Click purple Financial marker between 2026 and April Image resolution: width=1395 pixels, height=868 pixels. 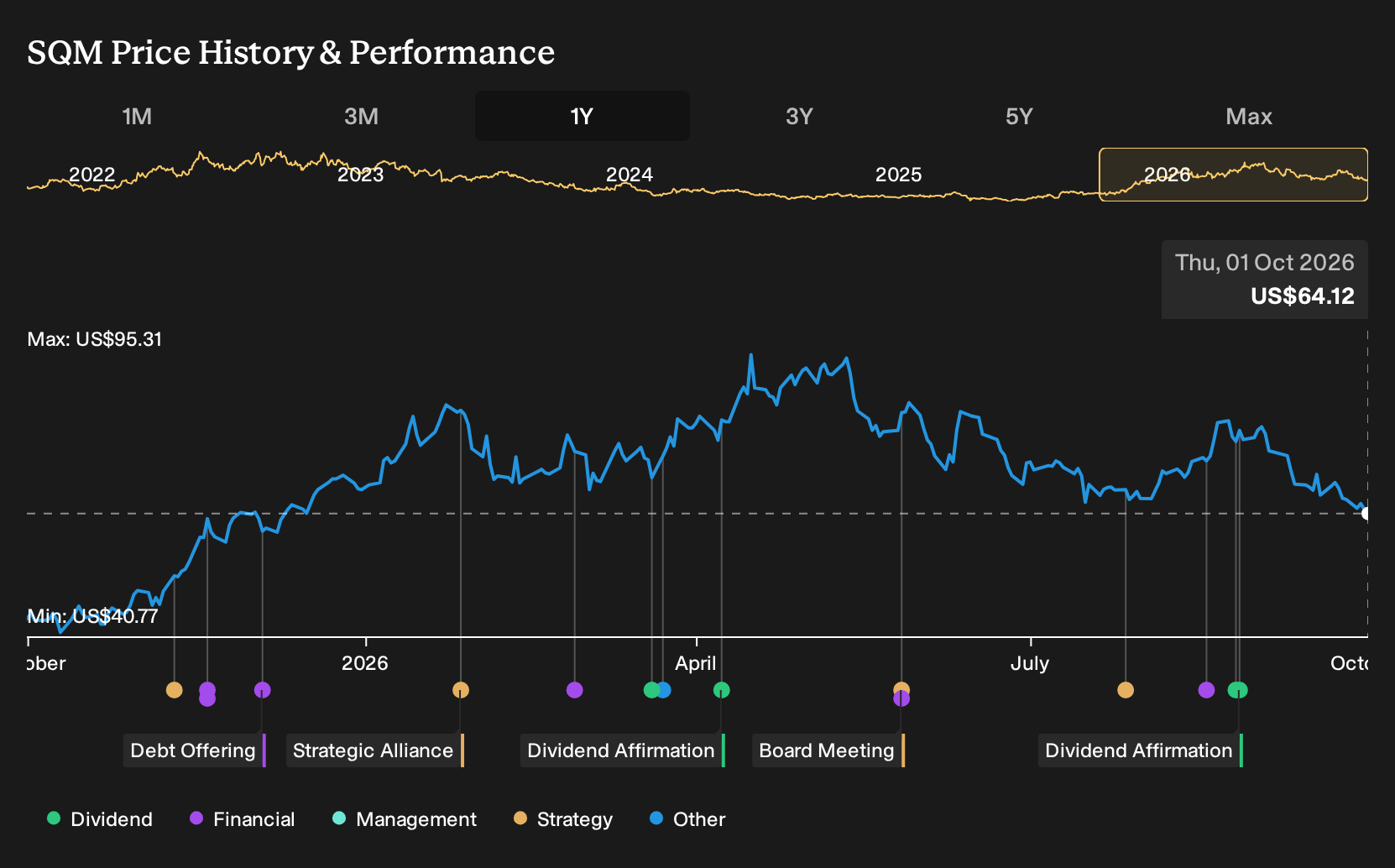[574, 690]
